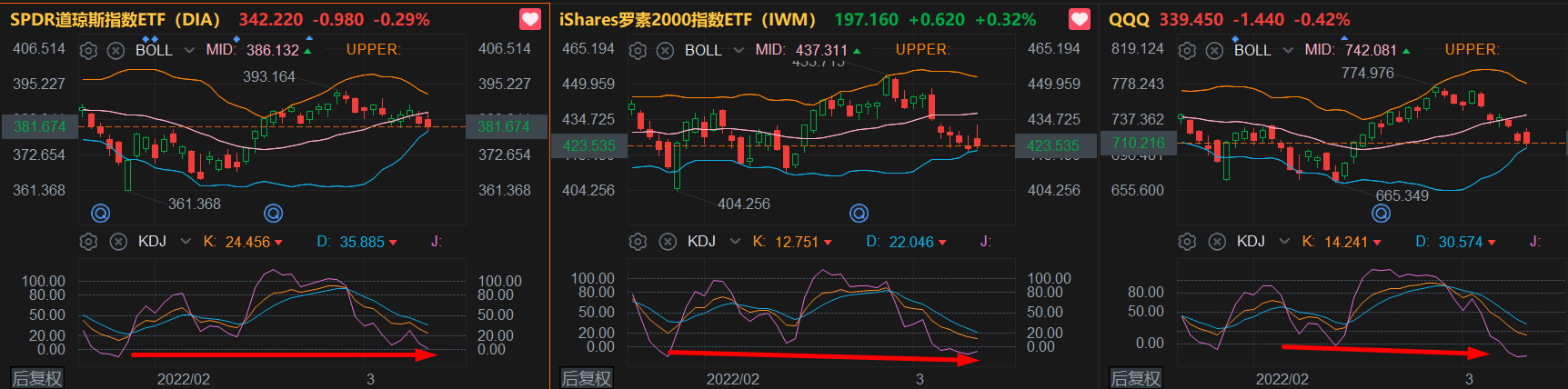
Task: Open BOLL indicator settings gear in IWM chart
Action: pos(638,51)
